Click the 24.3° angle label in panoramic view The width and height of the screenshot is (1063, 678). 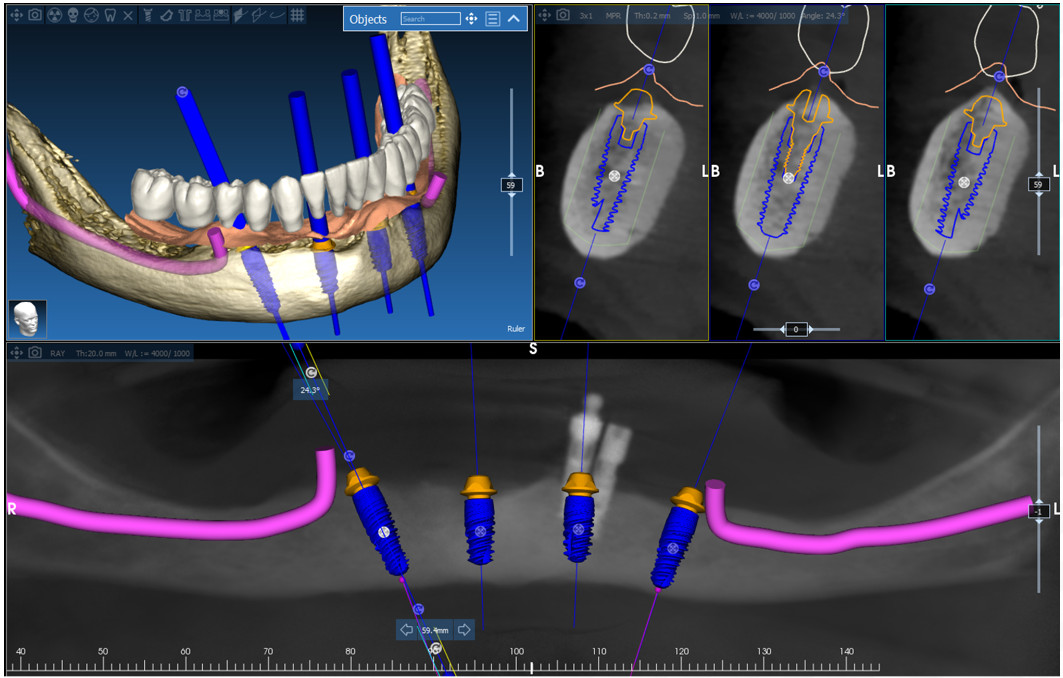pyautogui.click(x=310, y=390)
